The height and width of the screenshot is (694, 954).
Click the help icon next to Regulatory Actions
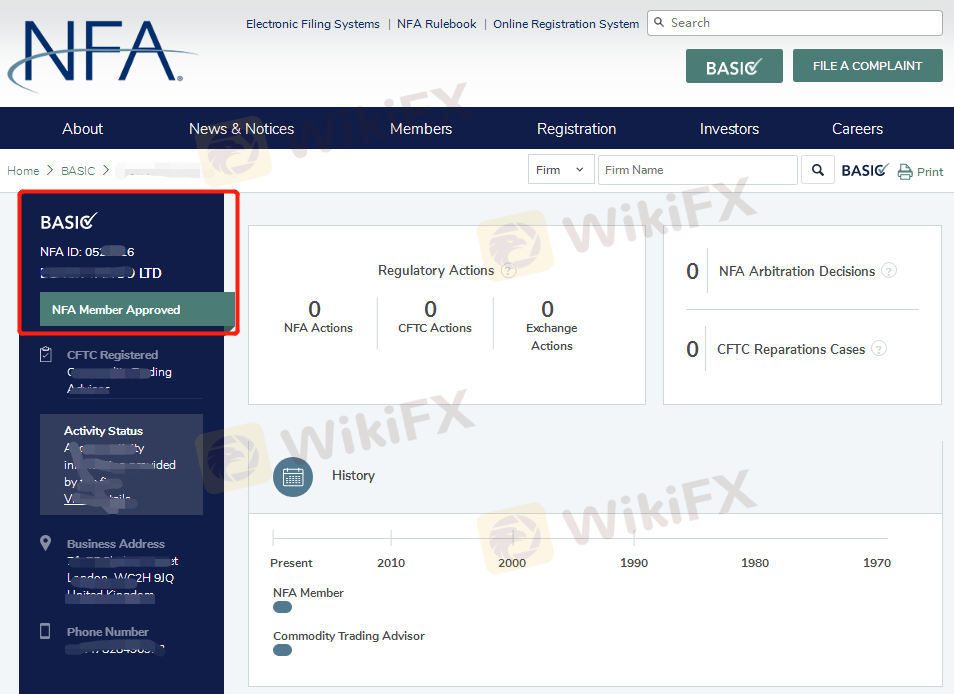(x=508, y=271)
